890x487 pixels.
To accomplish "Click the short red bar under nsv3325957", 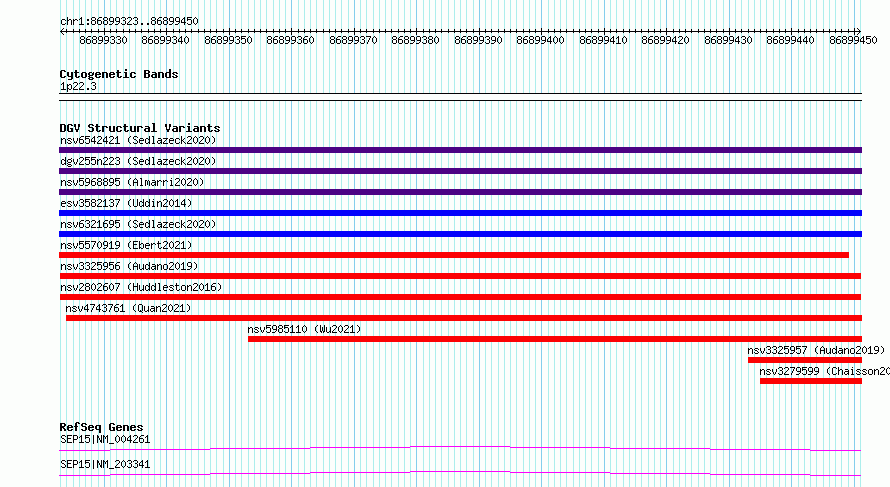I will [805, 360].
